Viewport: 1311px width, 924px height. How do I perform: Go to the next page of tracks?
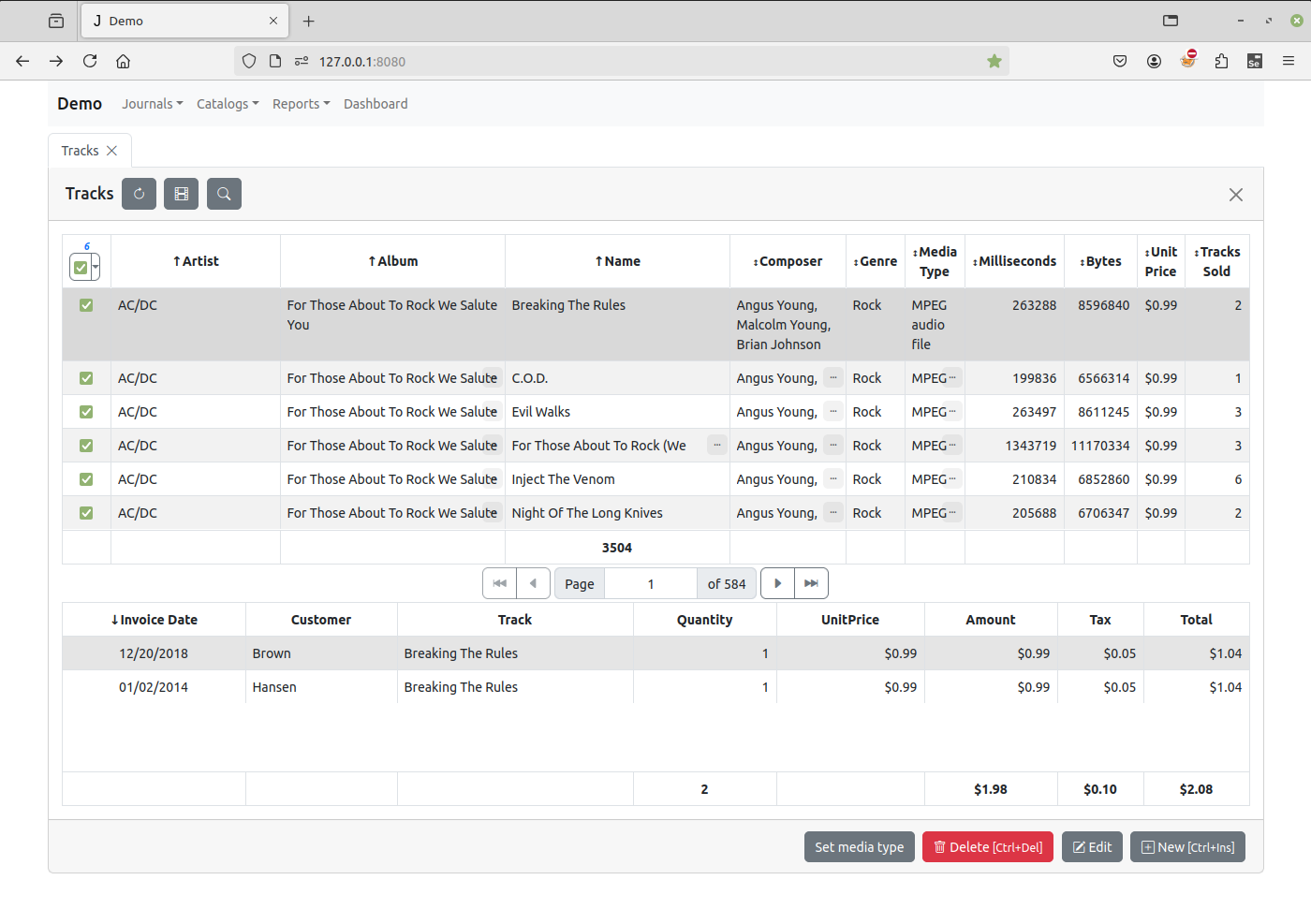(x=777, y=583)
